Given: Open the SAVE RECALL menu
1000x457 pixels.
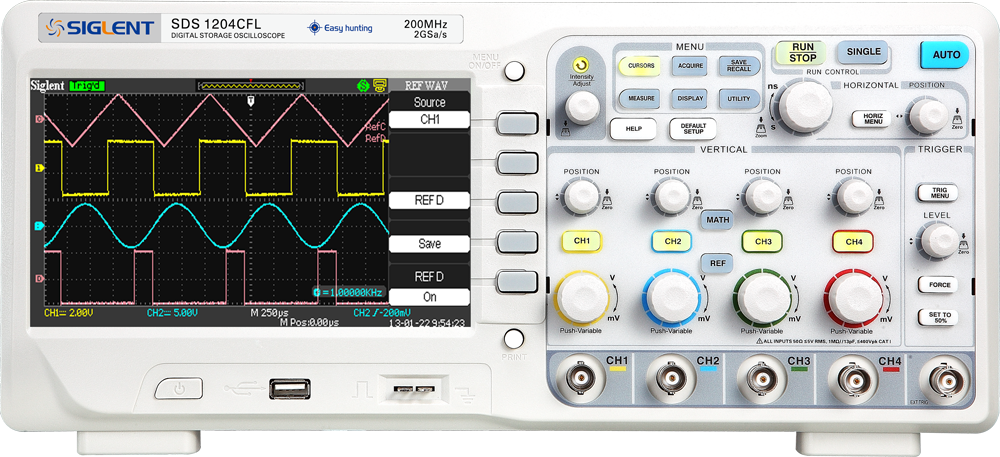Looking at the screenshot, I should click(740, 66).
